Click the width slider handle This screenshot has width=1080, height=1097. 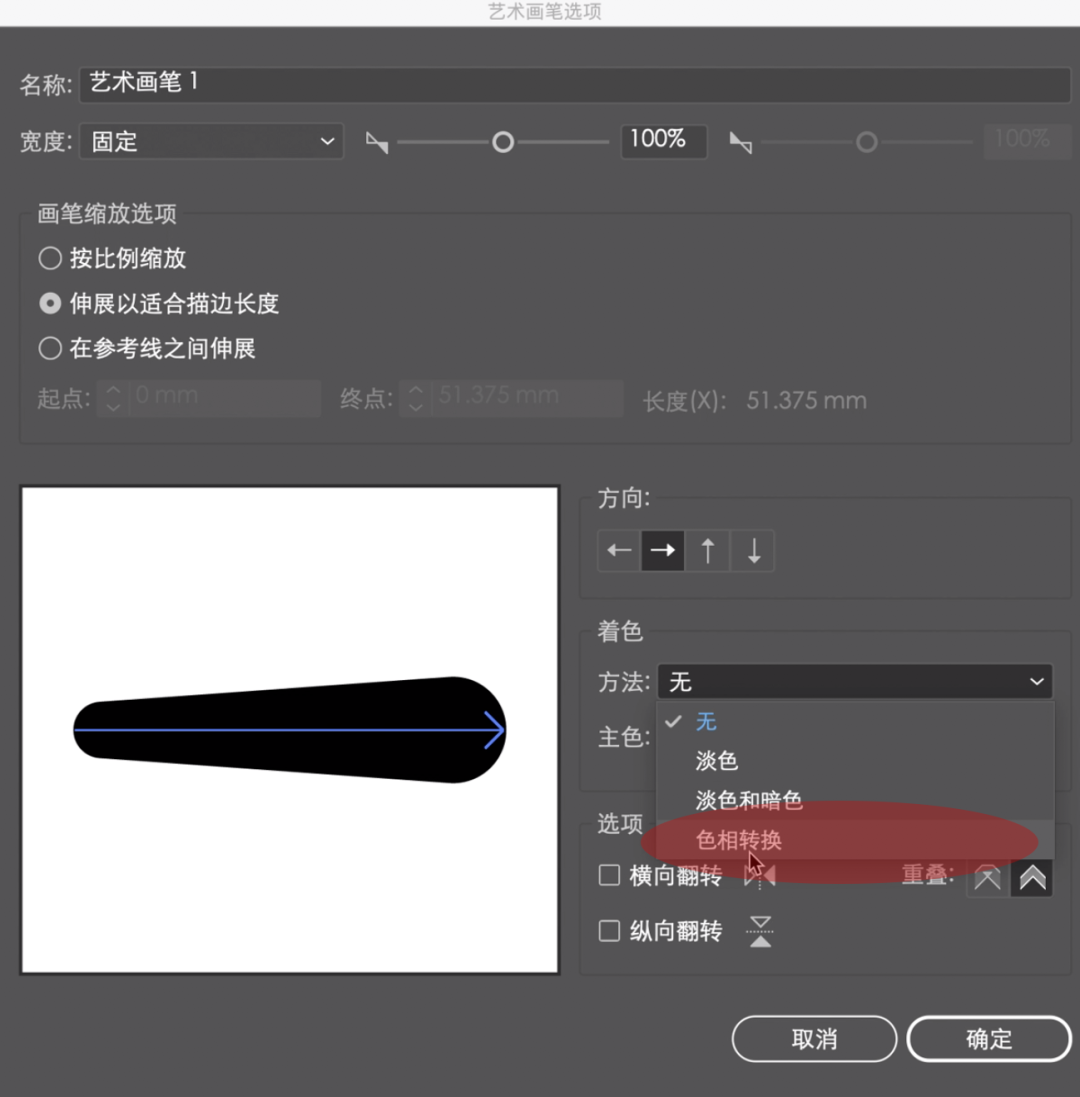503,143
